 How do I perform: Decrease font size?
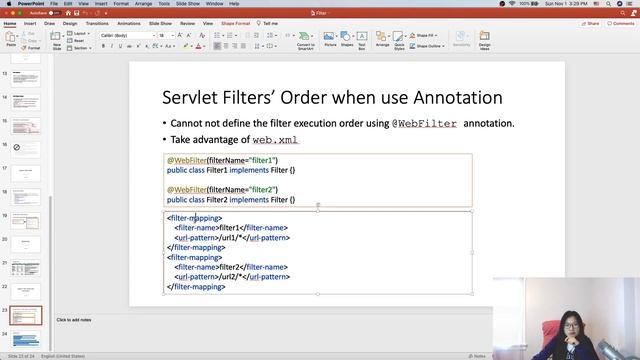coord(189,36)
